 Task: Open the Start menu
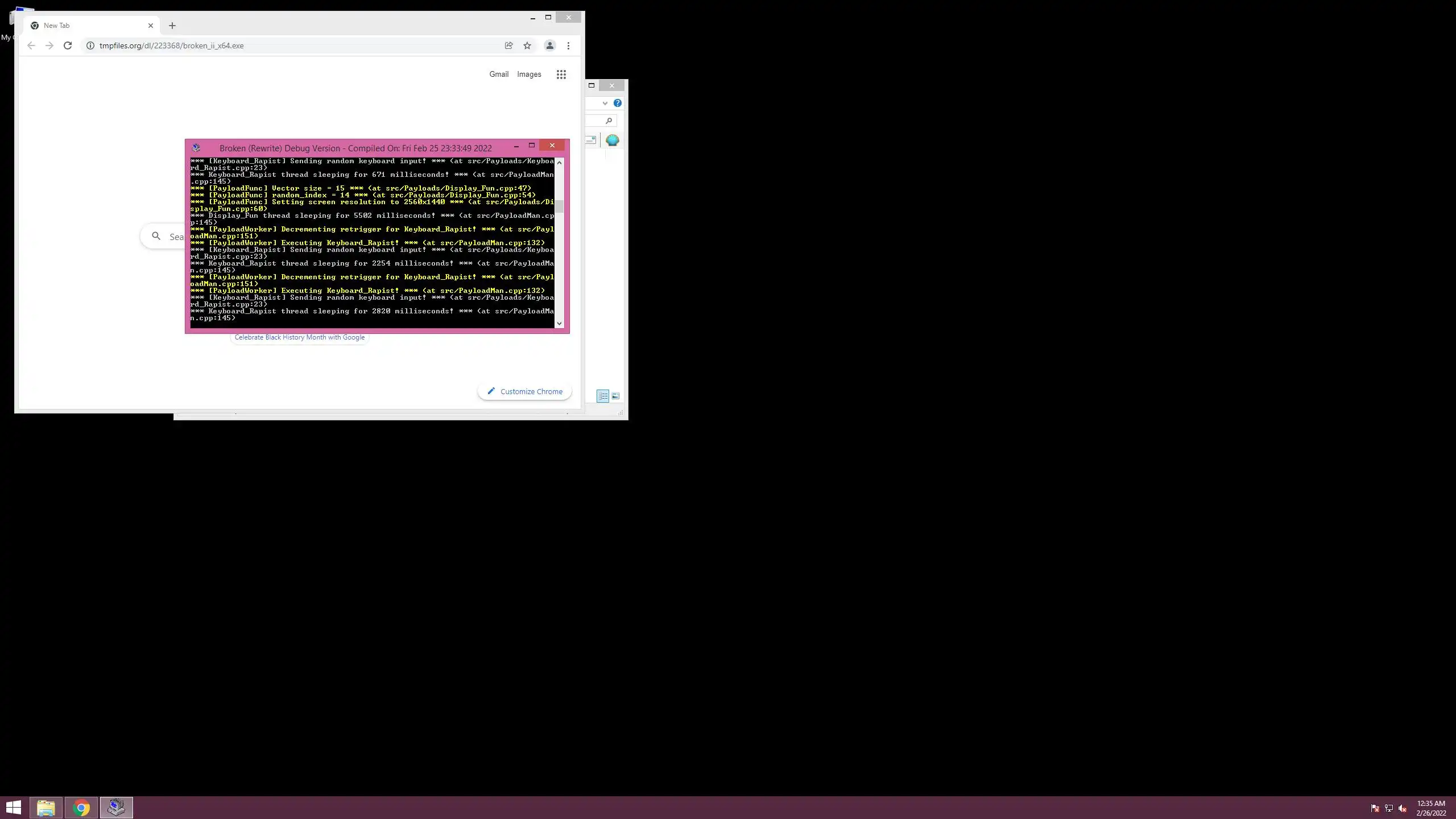(x=14, y=807)
